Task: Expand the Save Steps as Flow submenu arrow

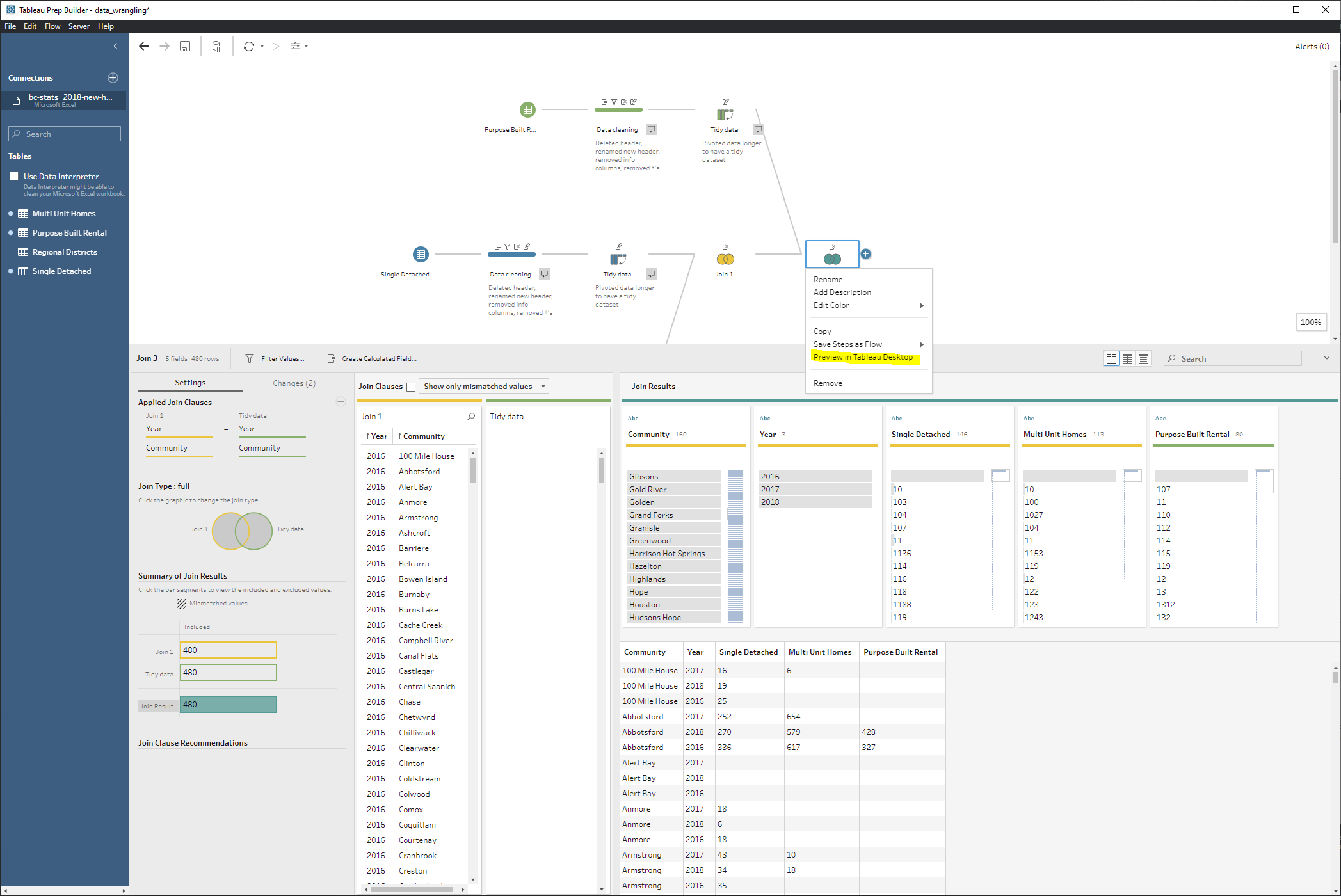Action: (922, 344)
